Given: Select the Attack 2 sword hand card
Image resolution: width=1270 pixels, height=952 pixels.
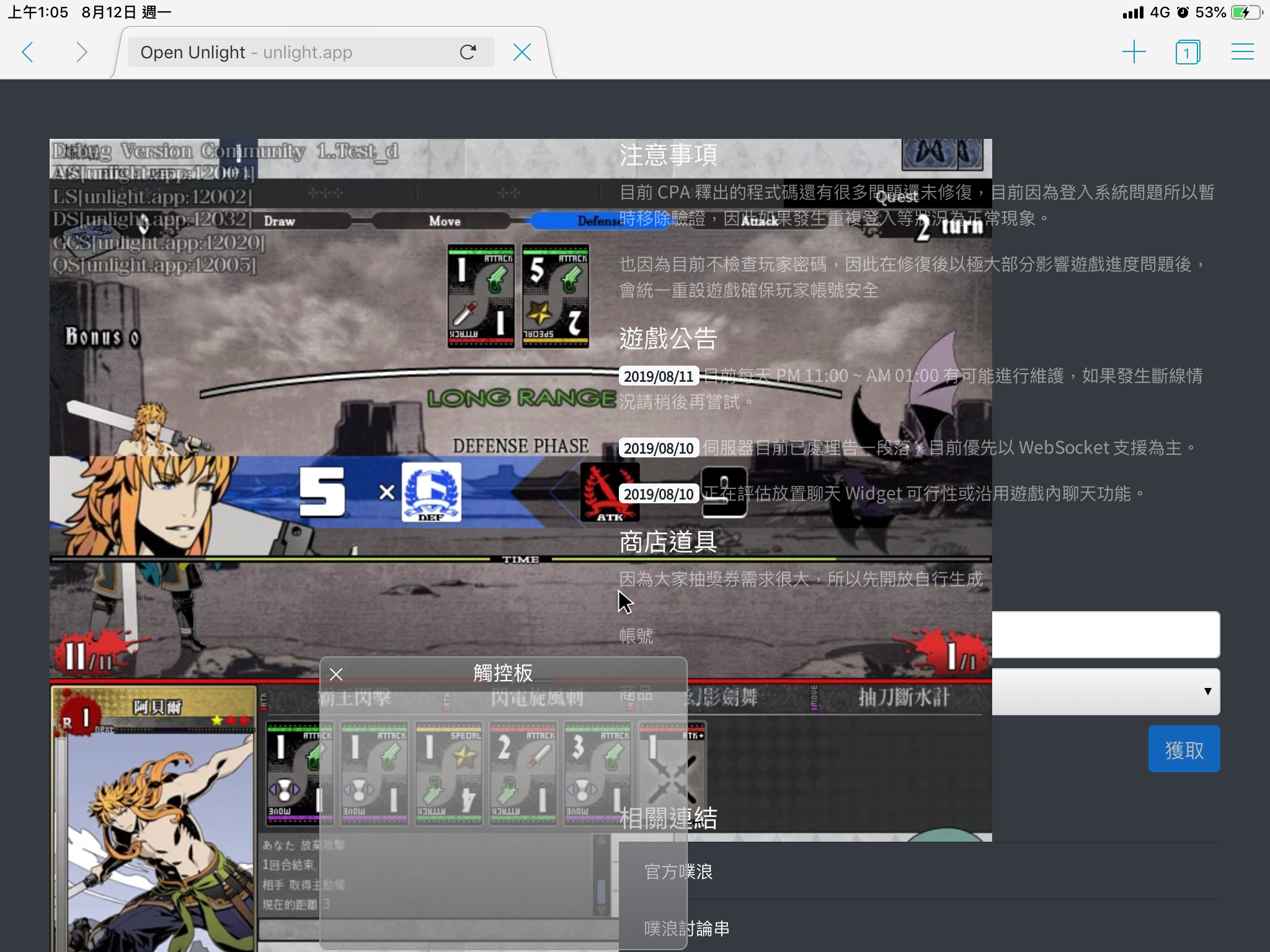Looking at the screenshot, I should tap(523, 773).
